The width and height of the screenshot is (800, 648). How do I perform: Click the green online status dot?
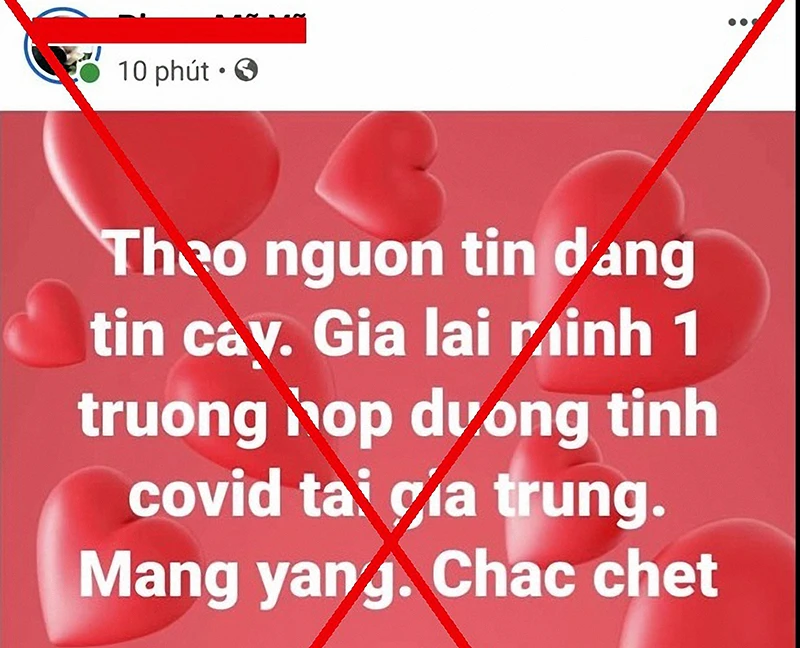[x=90, y=73]
